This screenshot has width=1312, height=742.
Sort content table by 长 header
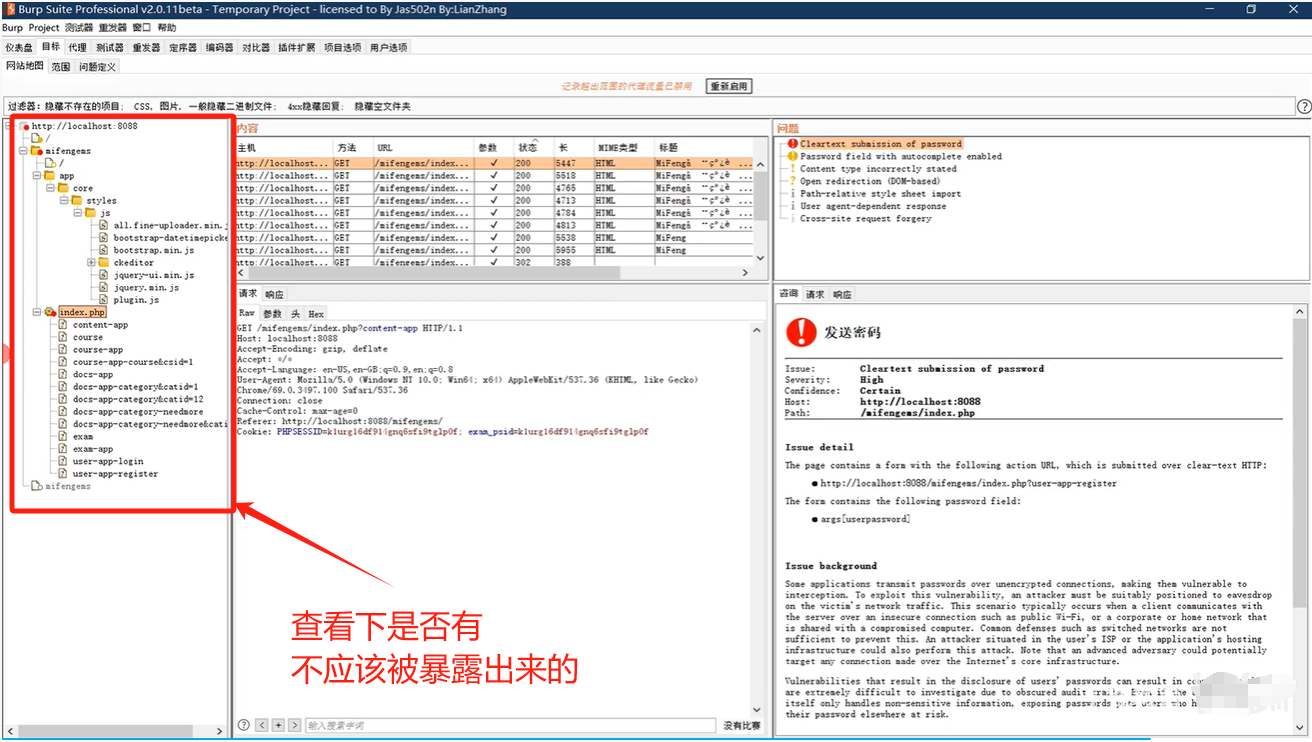(x=574, y=147)
